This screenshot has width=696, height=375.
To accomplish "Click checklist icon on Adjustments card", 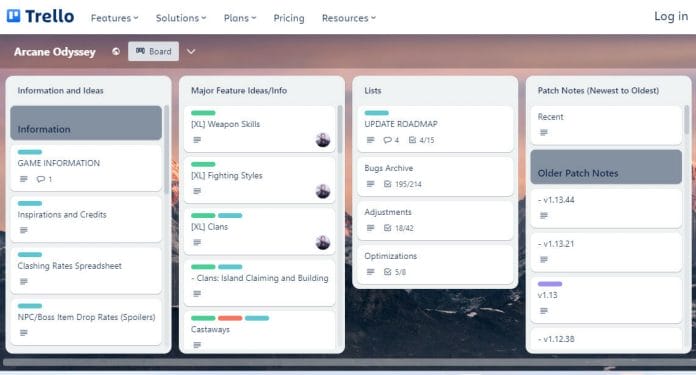I will [388, 228].
